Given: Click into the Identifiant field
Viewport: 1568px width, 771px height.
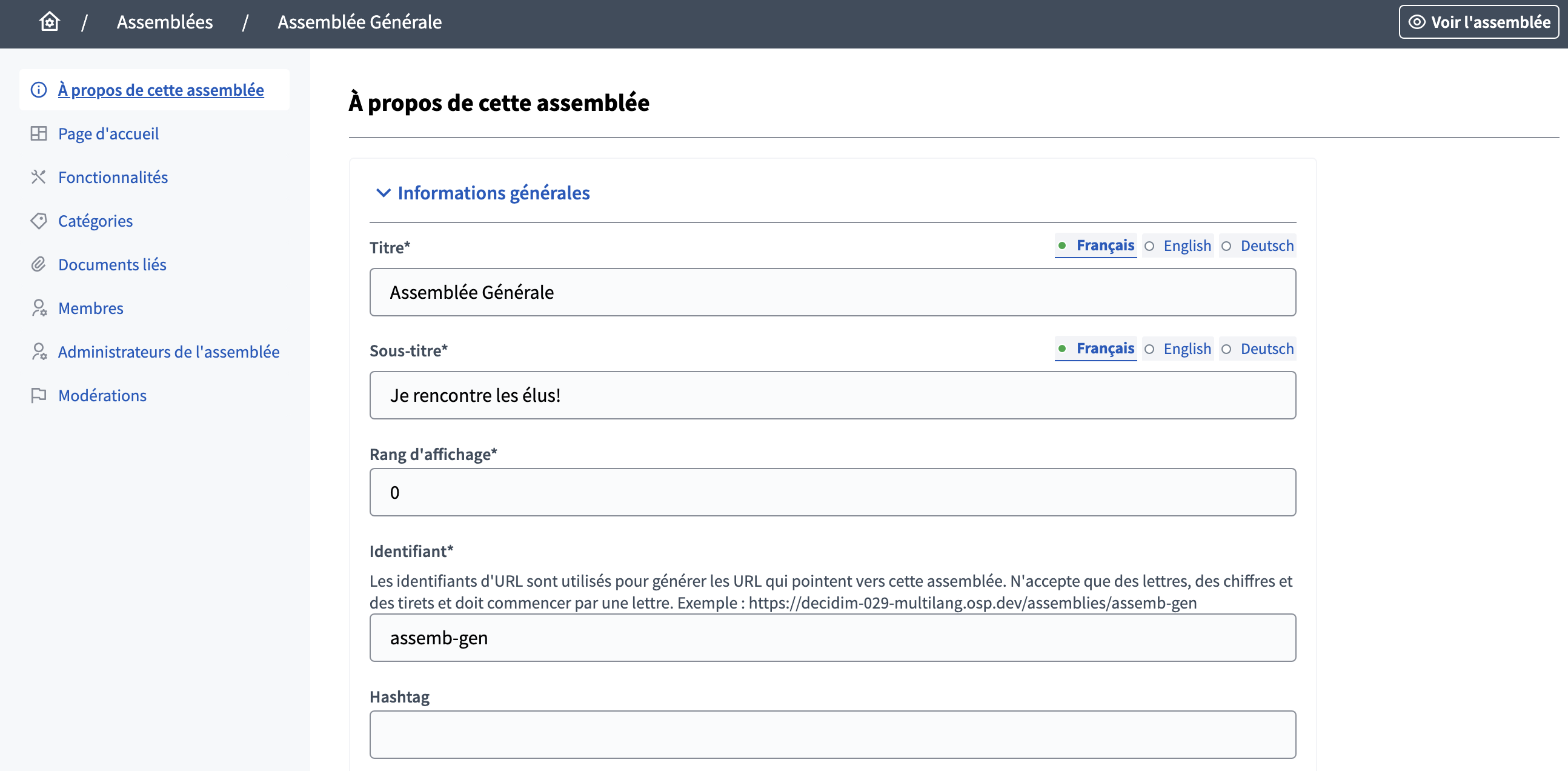Looking at the screenshot, I should (x=832, y=637).
